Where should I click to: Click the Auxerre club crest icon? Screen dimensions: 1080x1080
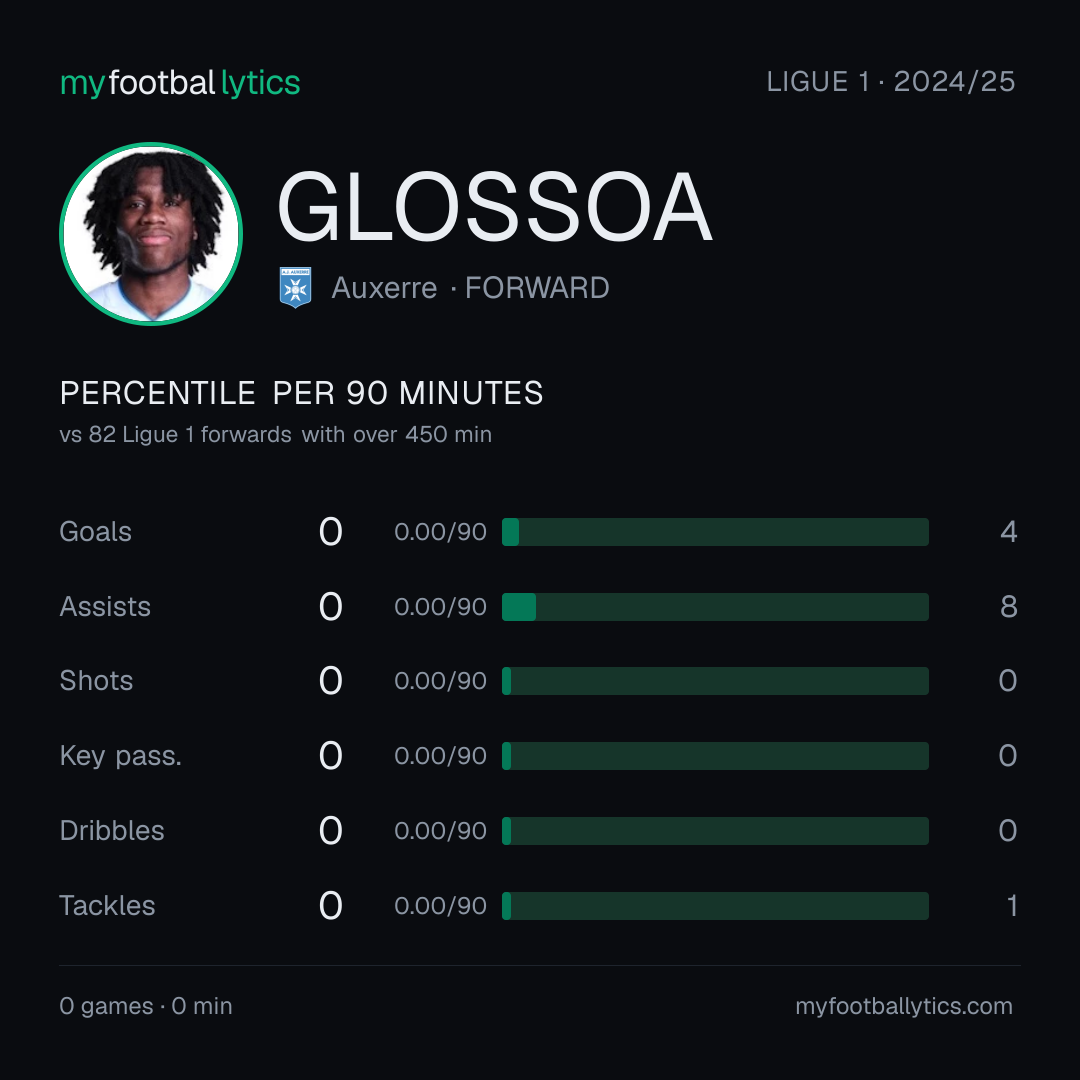(295, 287)
